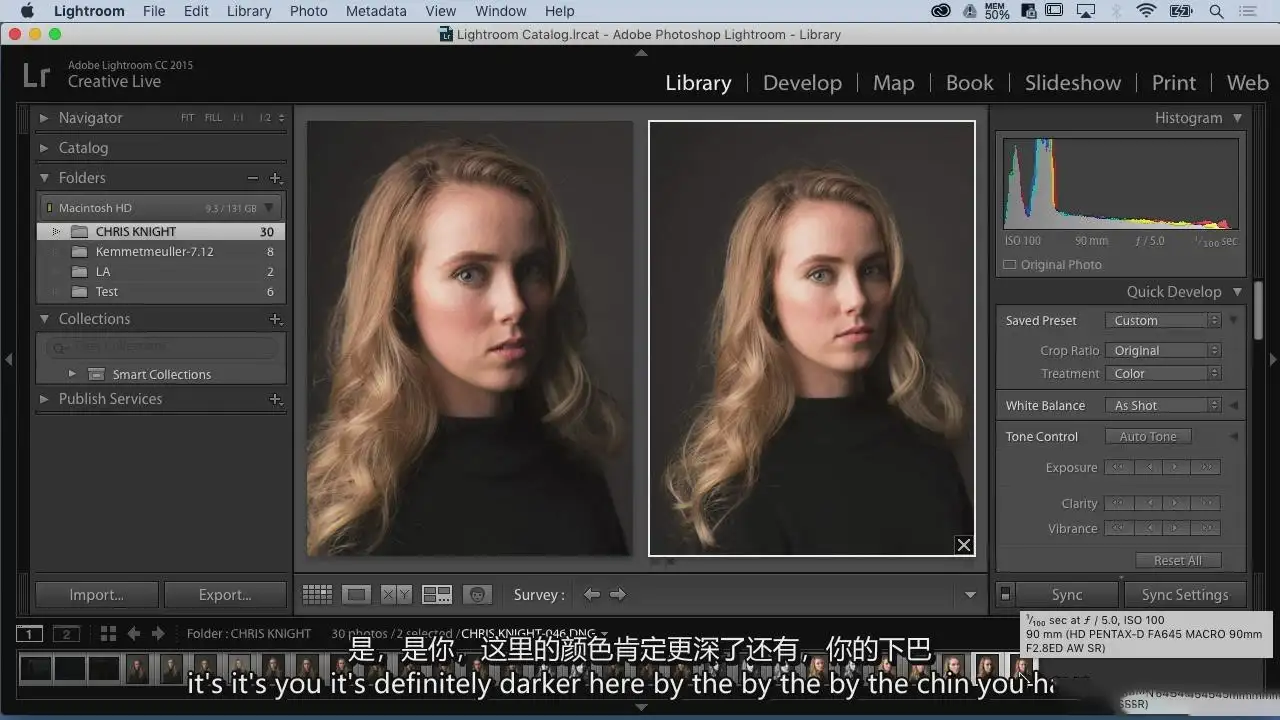Open the Treatment Color dropdown
The image size is (1280, 720).
pos(1162,373)
